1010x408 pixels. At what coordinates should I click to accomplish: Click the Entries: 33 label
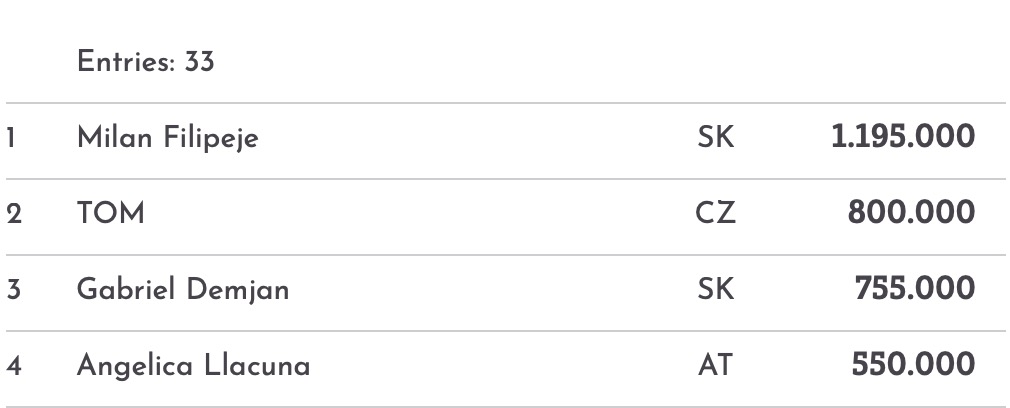pos(146,62)
